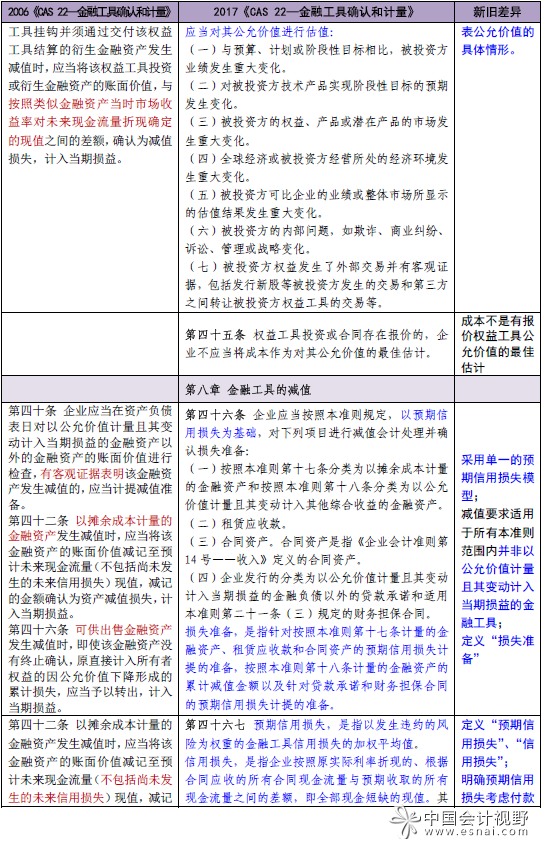Select the "新旧差异" column header
The width and height of the screenshot is (542, 844).
point(497,11)
